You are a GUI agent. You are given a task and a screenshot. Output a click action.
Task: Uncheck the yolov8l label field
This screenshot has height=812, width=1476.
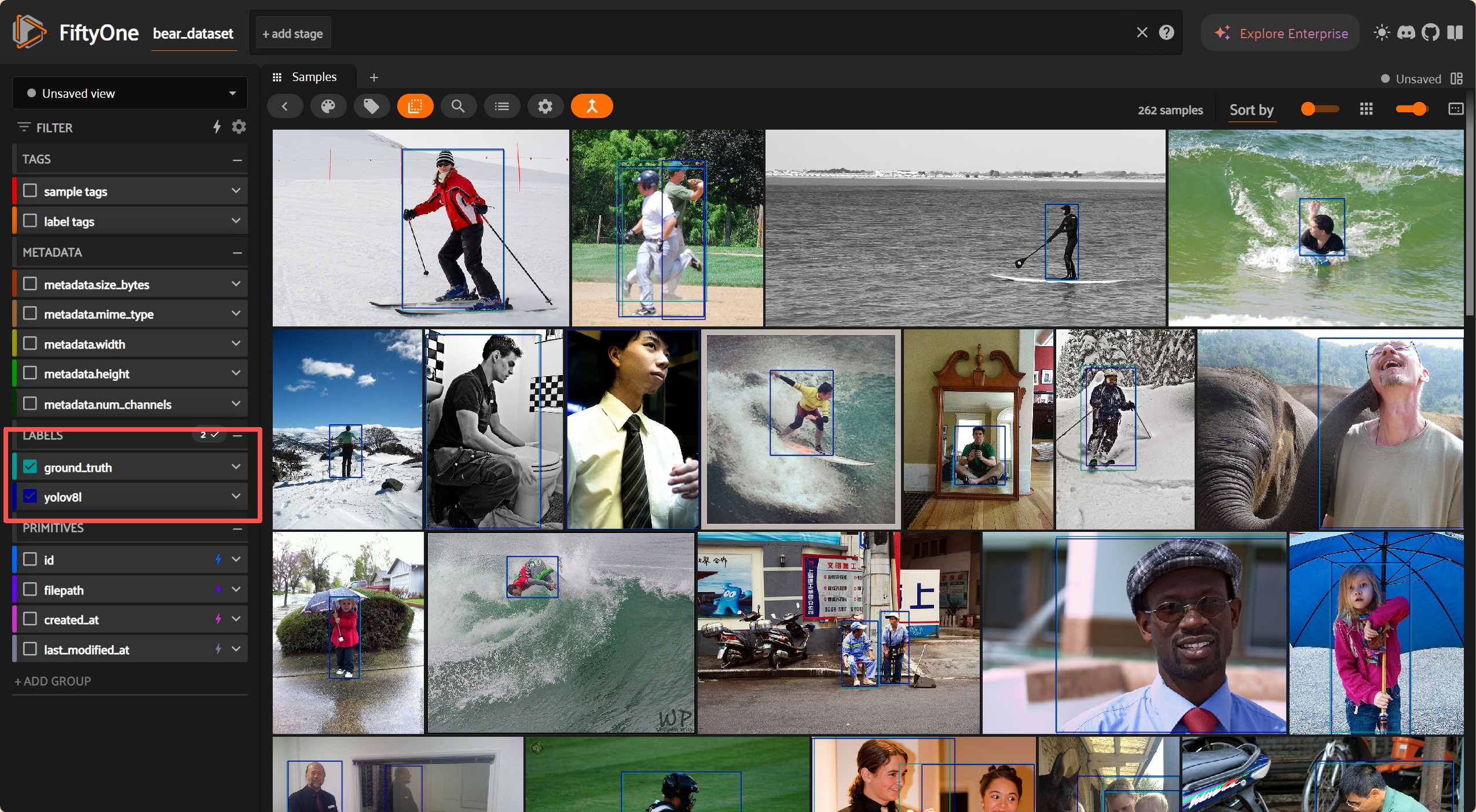coord(30,497)
